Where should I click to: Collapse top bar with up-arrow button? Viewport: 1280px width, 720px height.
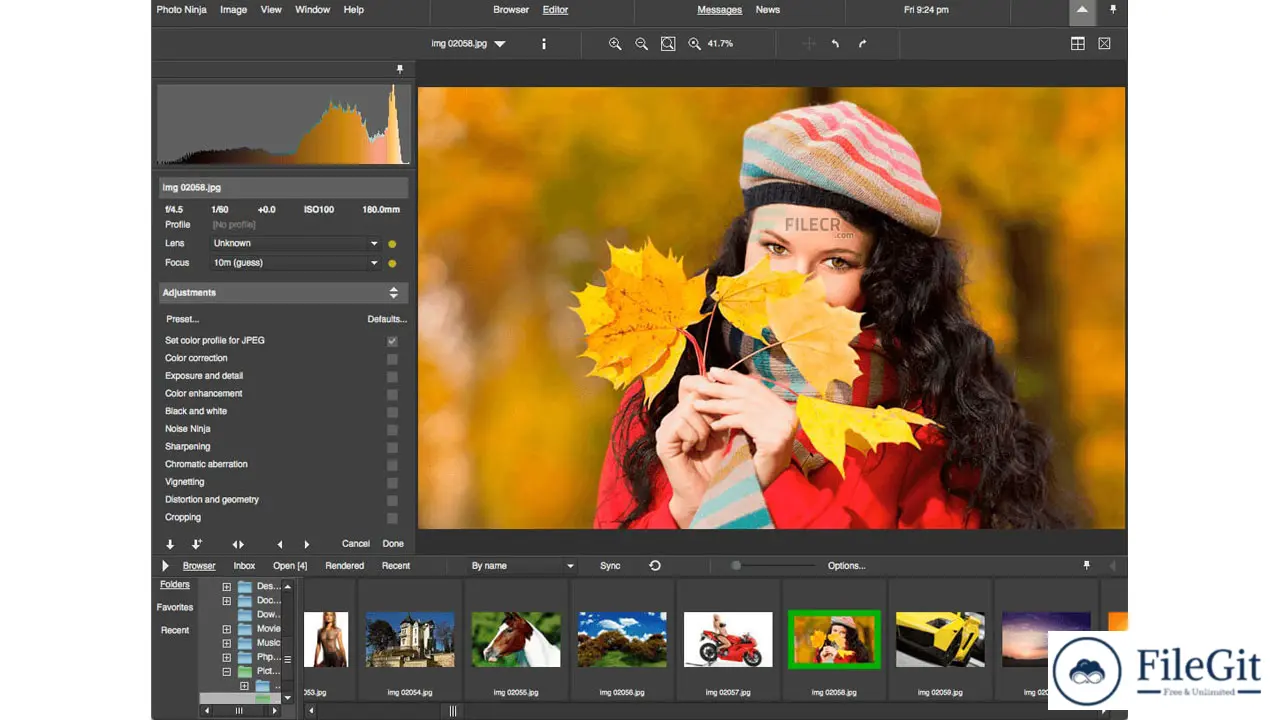(x=1082, y=10)
